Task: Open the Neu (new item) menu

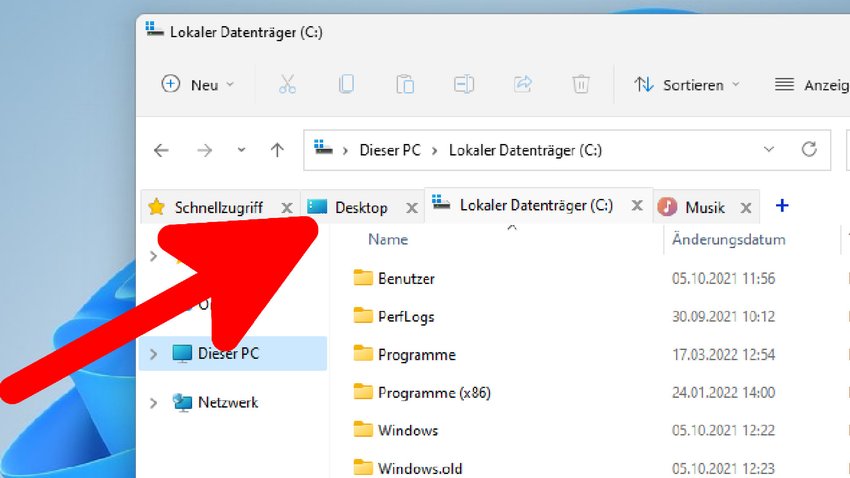Action: pos(198,85)
